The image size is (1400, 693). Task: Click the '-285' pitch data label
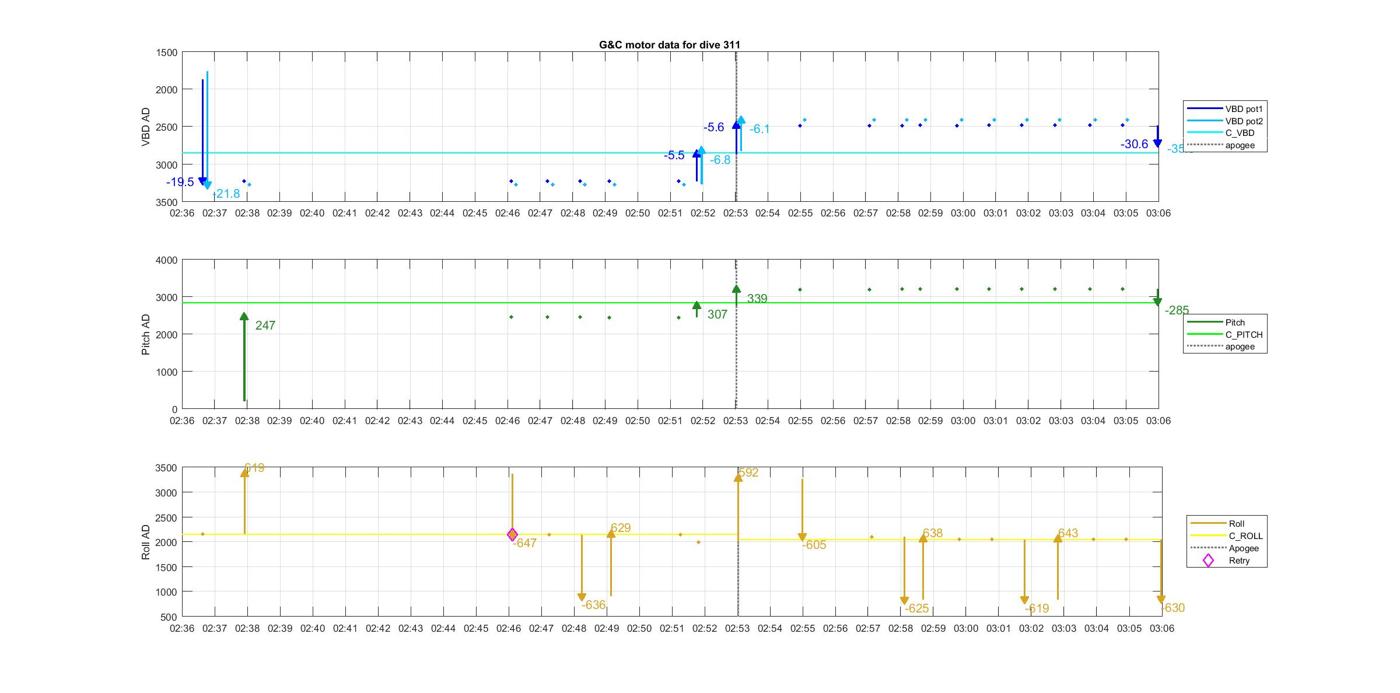[1177, 311]
